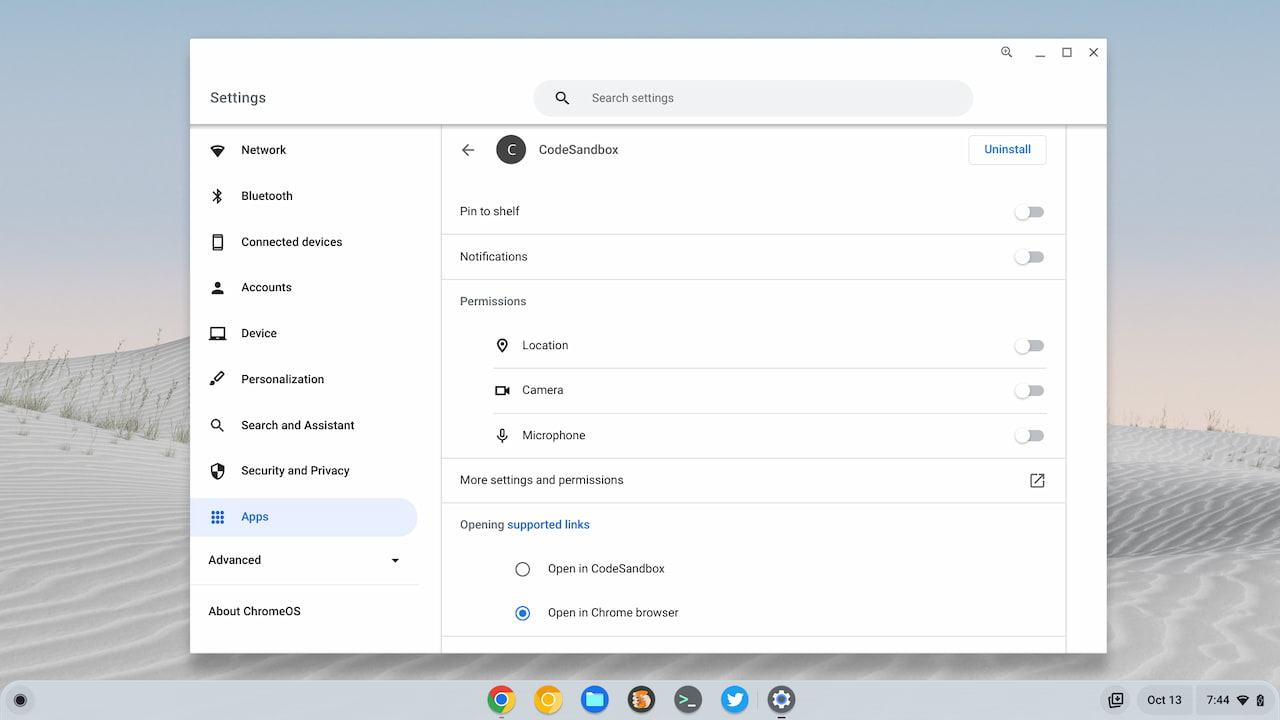Click the Search settings field

(753, 98)
